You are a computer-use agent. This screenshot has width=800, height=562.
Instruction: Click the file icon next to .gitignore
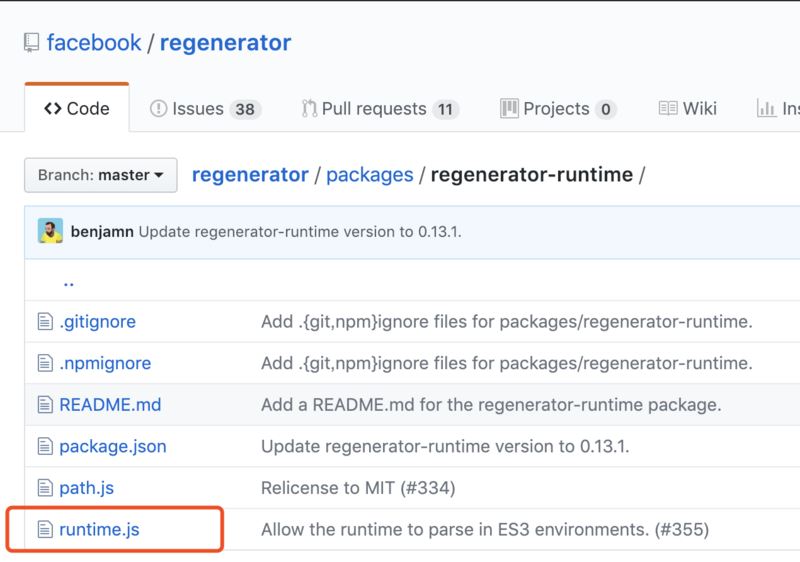(x=43, y=322)
